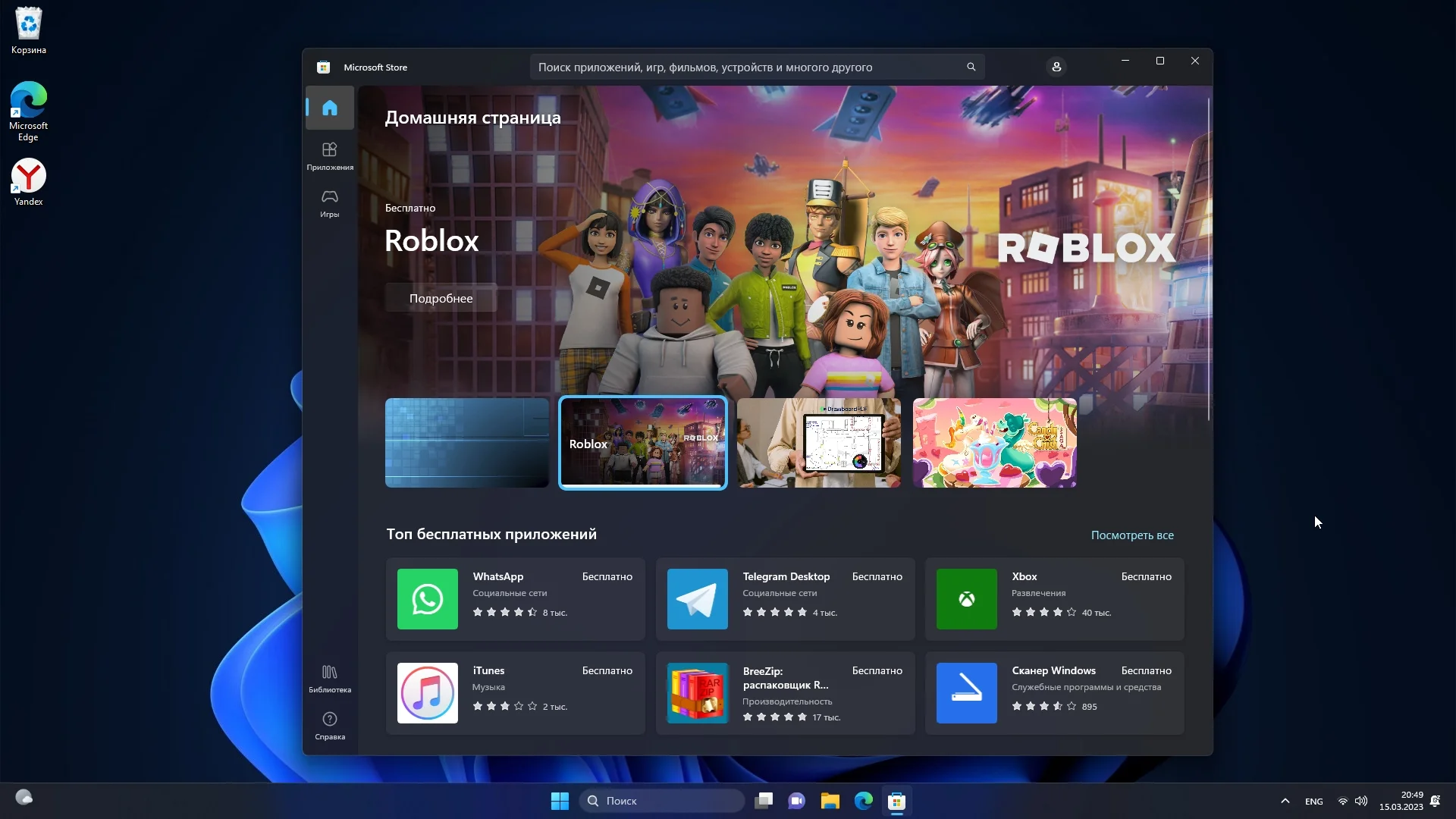This screenshot has width=1456, height=819.
Task: Select the Roblox carousel thumbnail
Action: coord(642,443)
